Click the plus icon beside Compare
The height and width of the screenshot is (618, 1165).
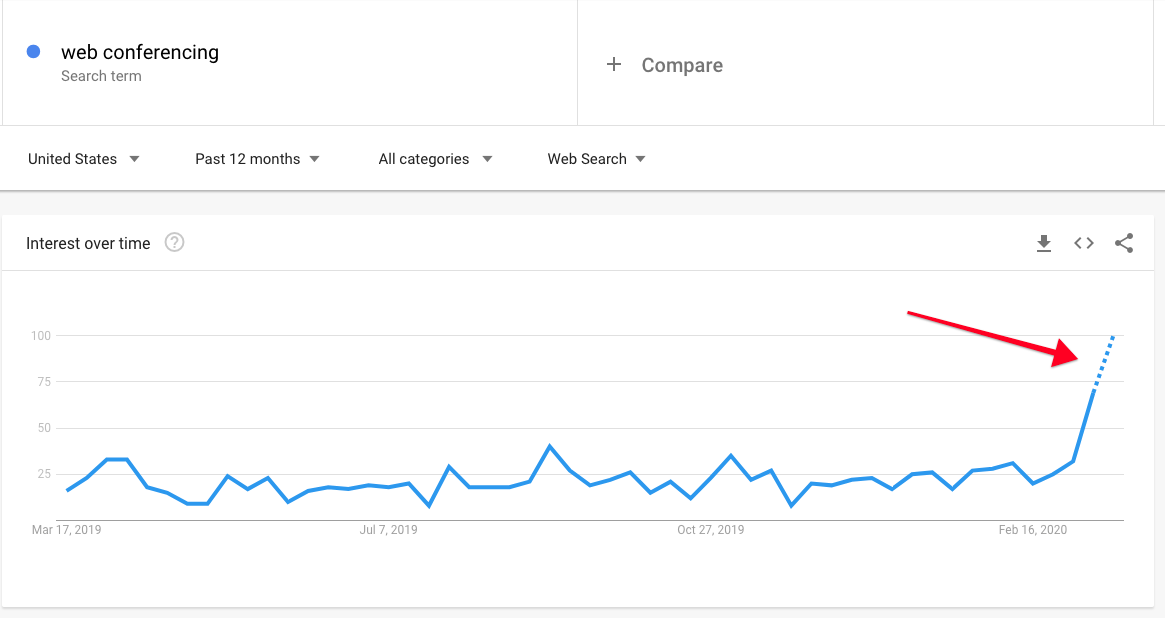614,65
